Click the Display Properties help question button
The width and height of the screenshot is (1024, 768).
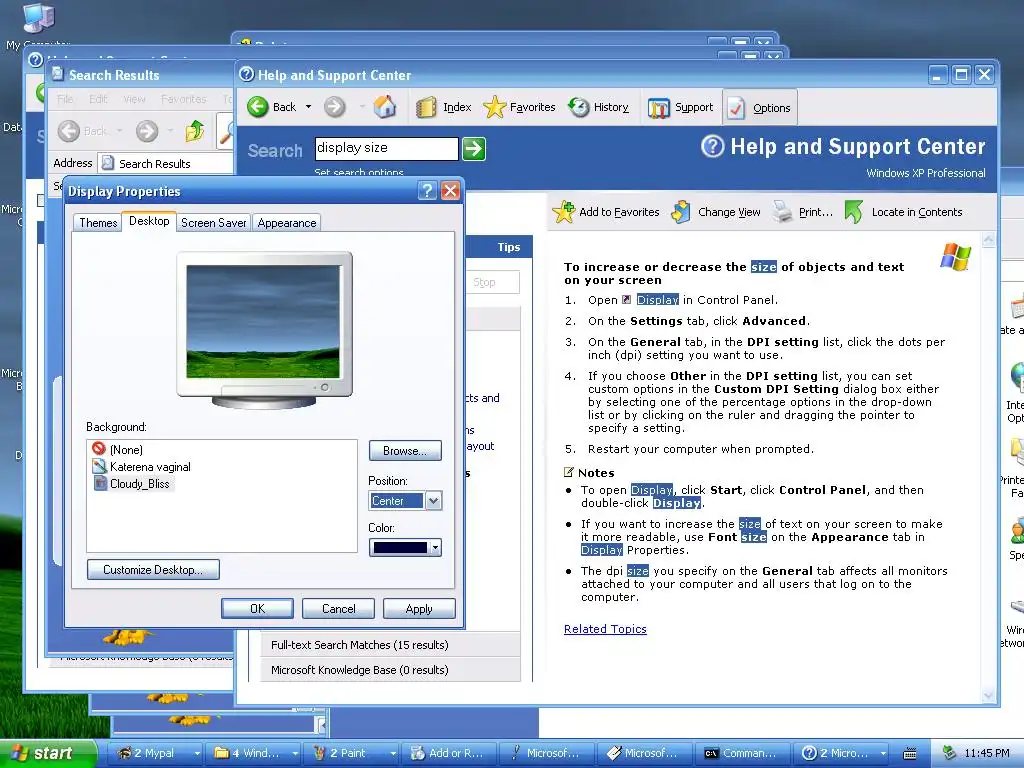pyautogui.click(x=426, y=191)
